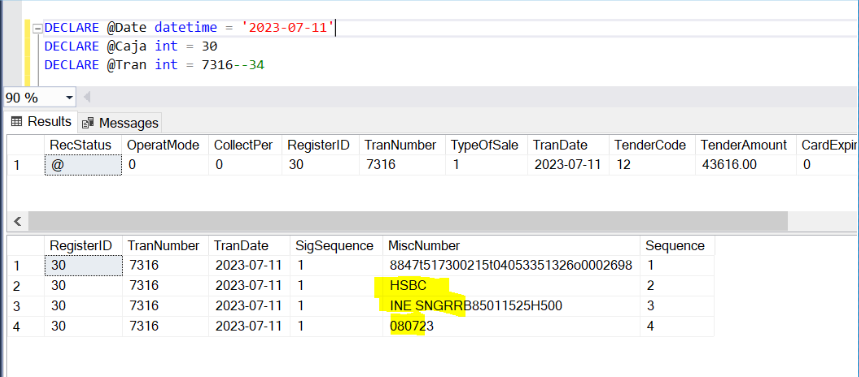Click the RecStatus column header
This screenshot has width=859, height=377.
pos(84,145)
